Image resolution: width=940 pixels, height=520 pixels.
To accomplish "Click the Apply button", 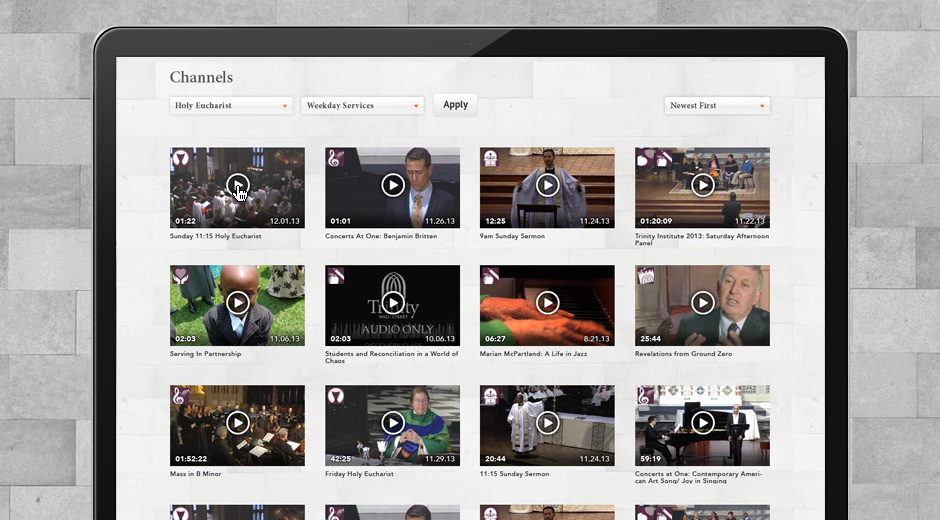I will 455,105.
